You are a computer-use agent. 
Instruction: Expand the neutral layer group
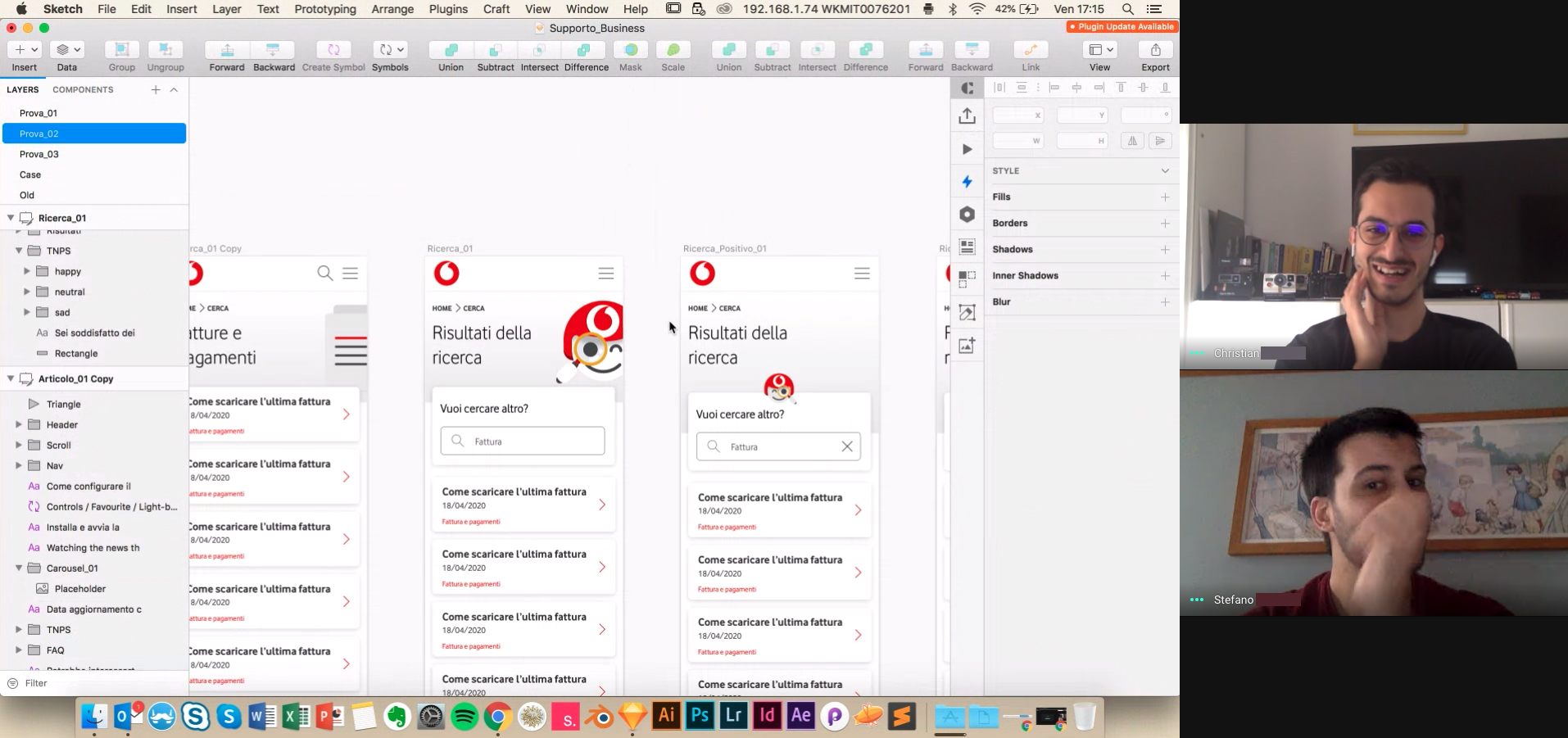[x=27, y=292]
